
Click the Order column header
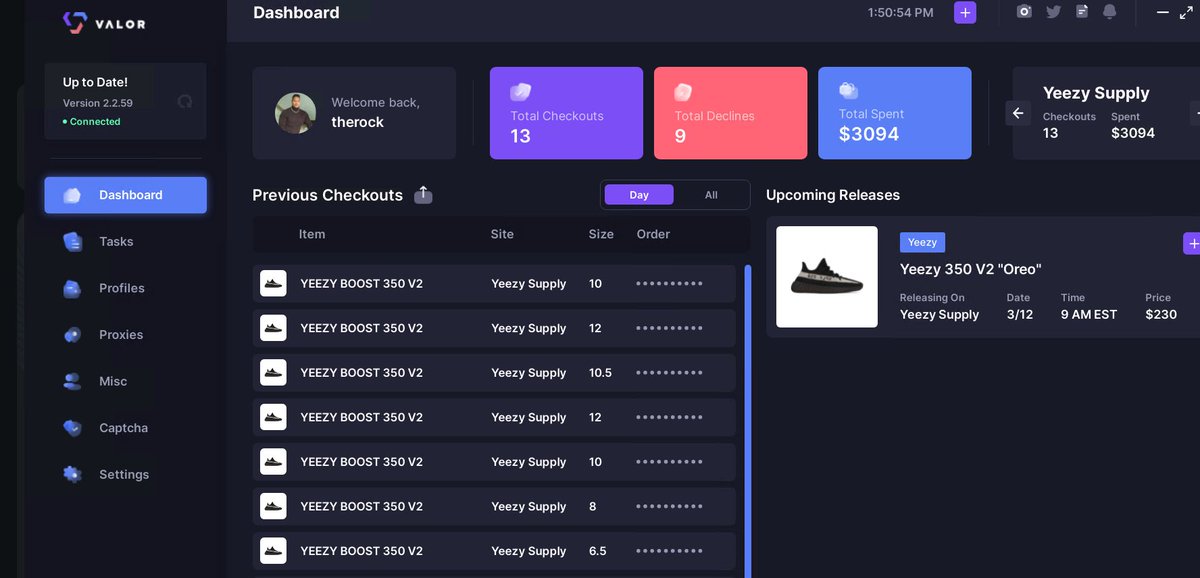653,234
